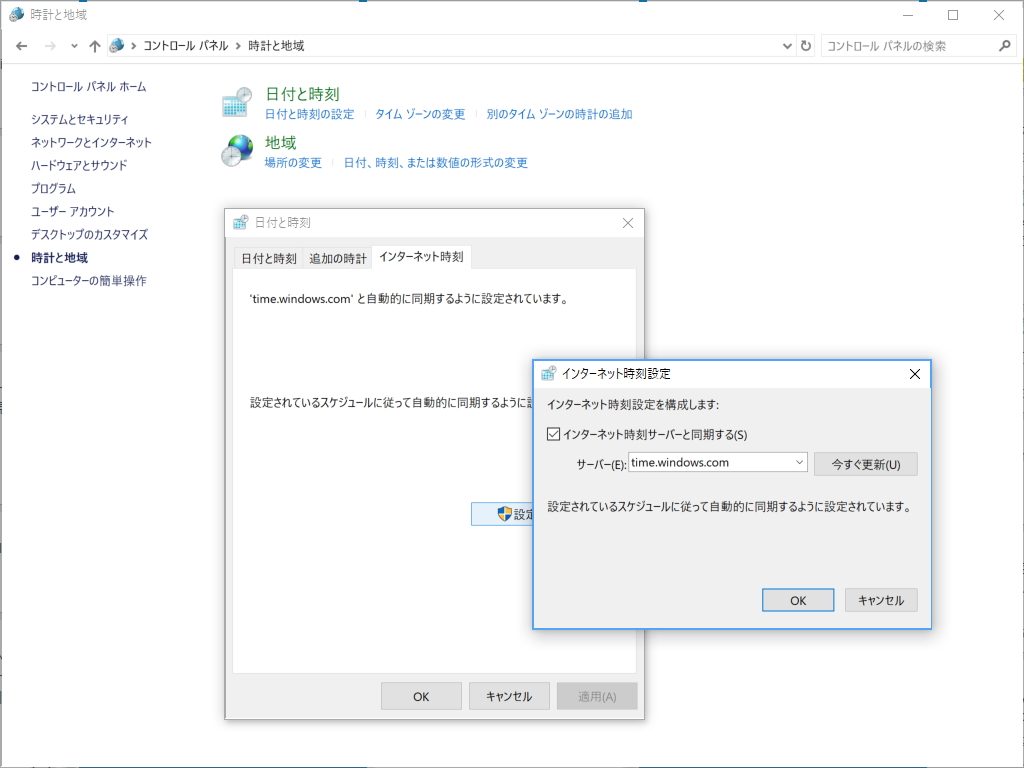Screen dimensions: 1024x768
Task: Click the up arrow to go to parent folder
Action: coord(94,45)
